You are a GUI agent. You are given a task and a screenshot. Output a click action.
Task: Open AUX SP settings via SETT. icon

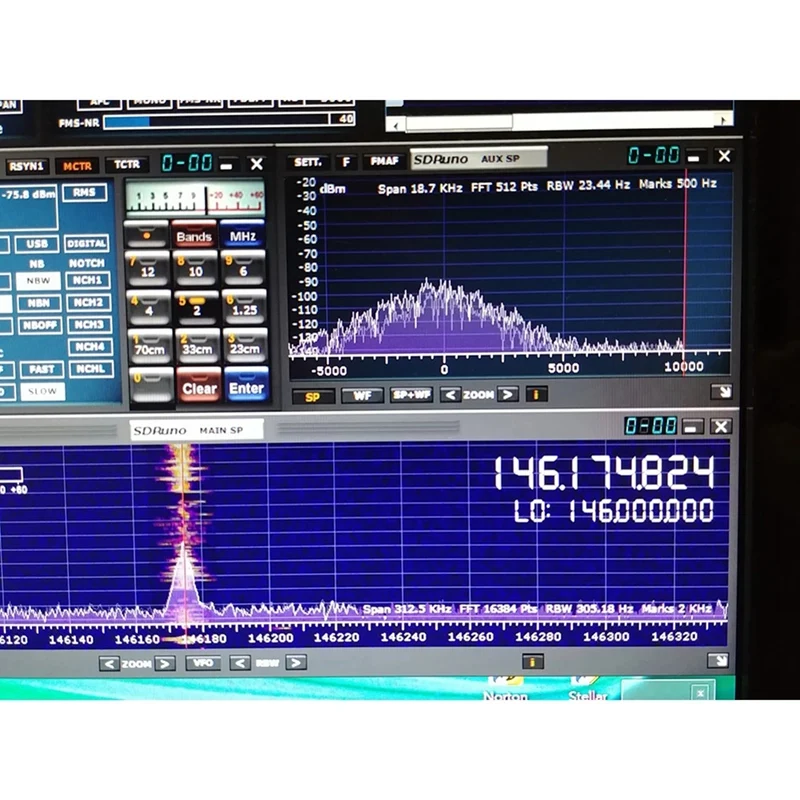pyautogui.click(x=307, y=159)
